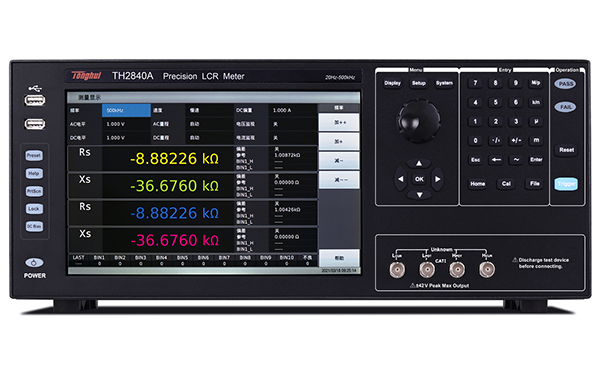
Task: Hit the blue Trigger button
Action: click(x=566, y=184)
